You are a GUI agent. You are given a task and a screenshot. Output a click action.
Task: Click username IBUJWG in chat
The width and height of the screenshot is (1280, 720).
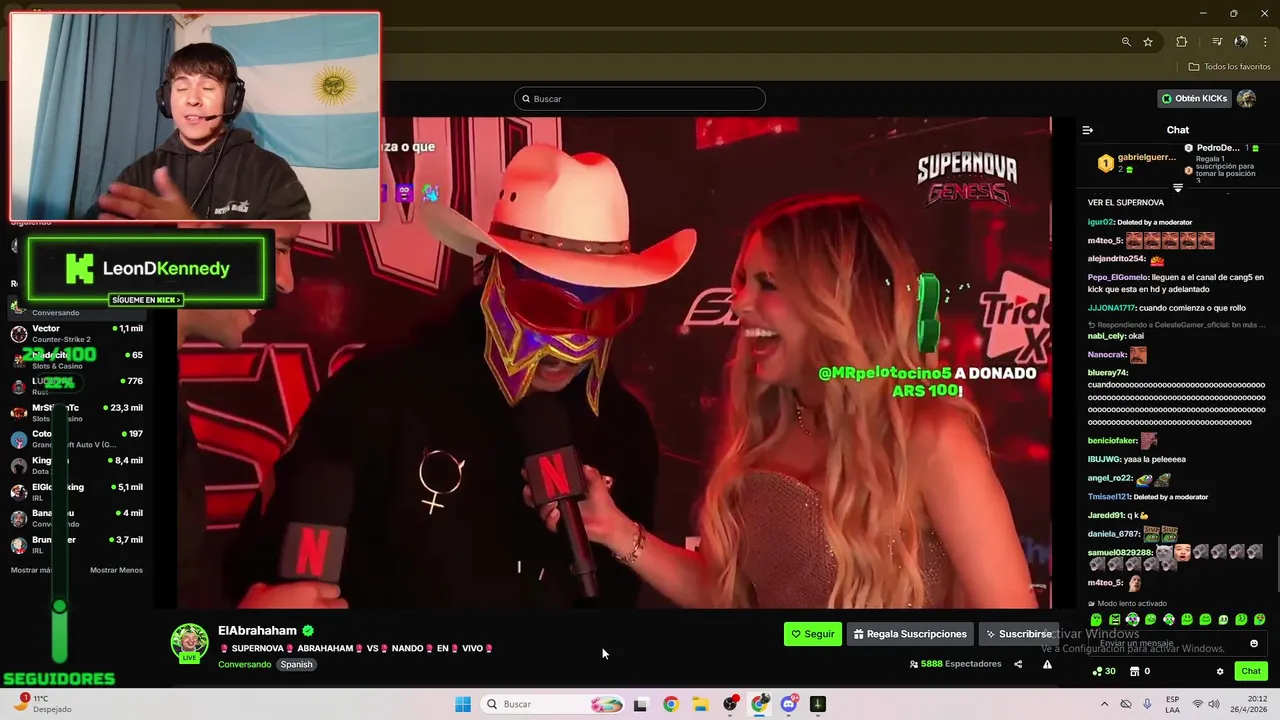click(x=1104, y=459)
